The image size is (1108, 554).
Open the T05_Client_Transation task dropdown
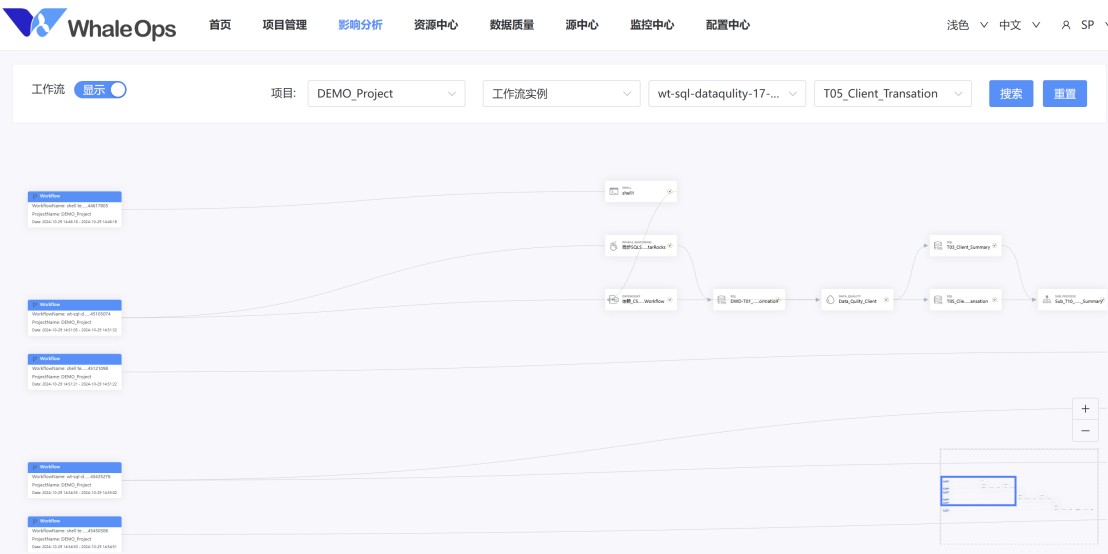(x=892, y=93)
